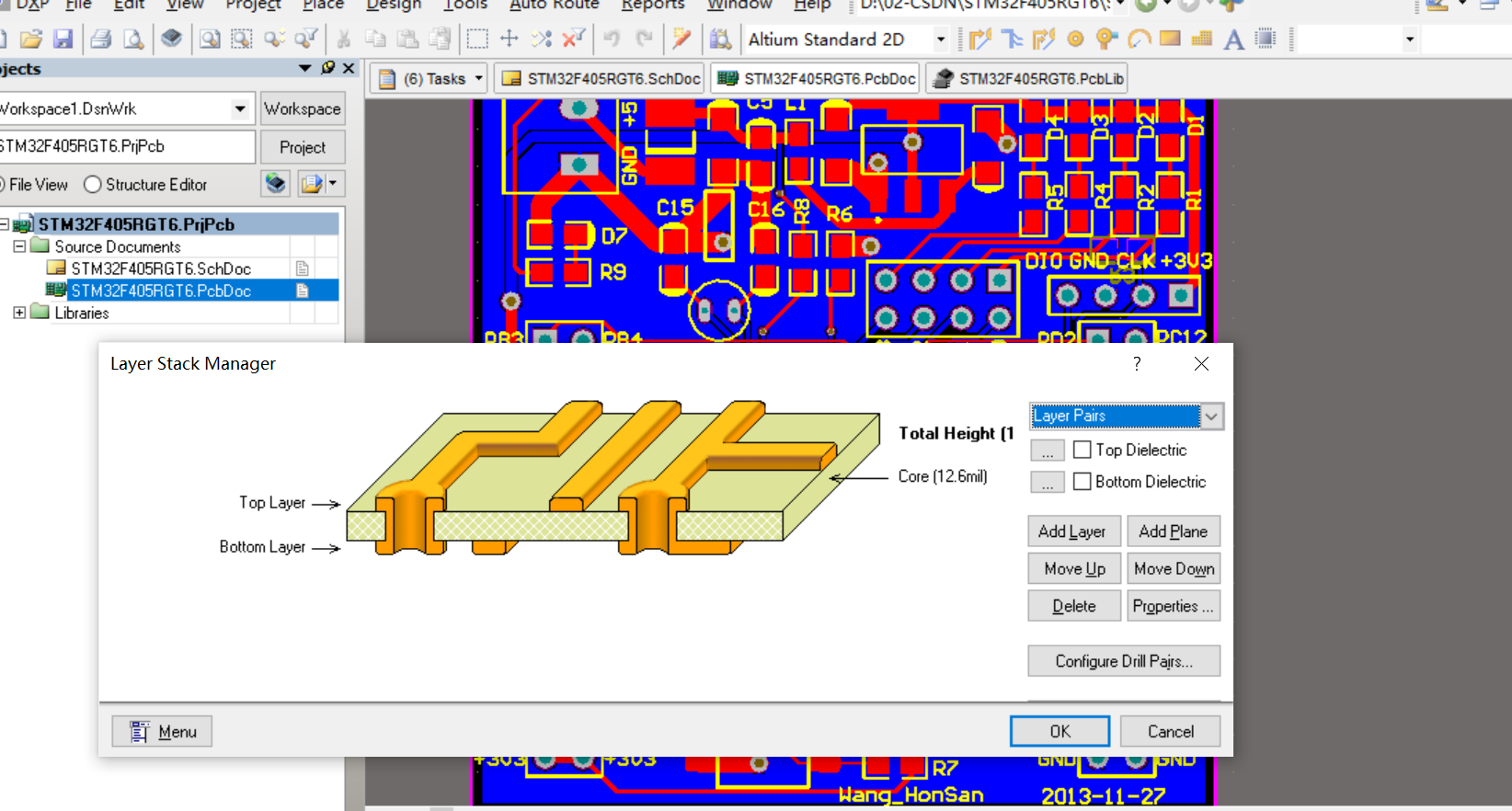Open the Workspace1.DsnWrk dropdown
This screenshot has height=811, width=1512.
coord(240,109)
